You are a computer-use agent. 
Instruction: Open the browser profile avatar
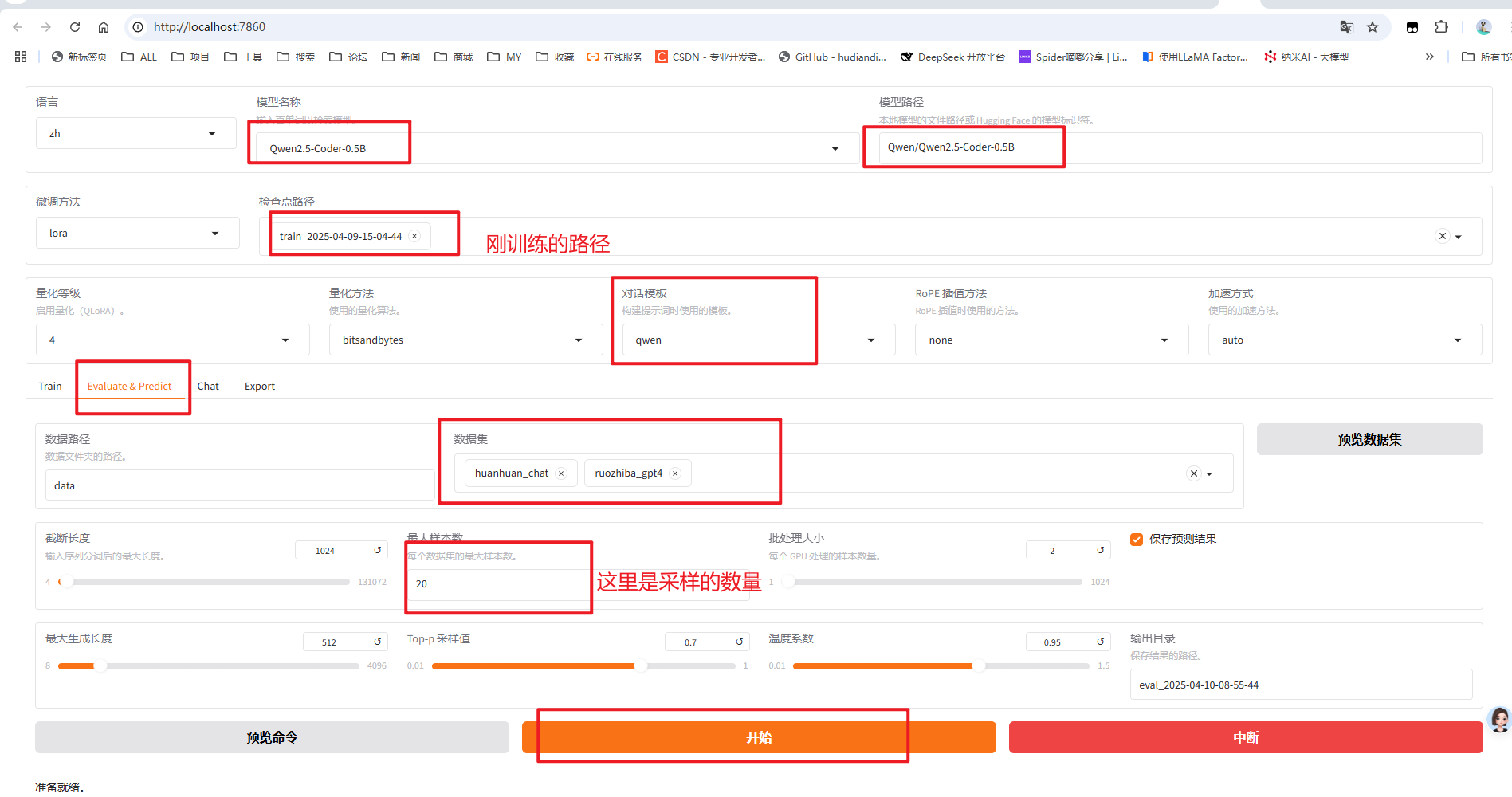pyautogui.click(x=1483, y=27)
